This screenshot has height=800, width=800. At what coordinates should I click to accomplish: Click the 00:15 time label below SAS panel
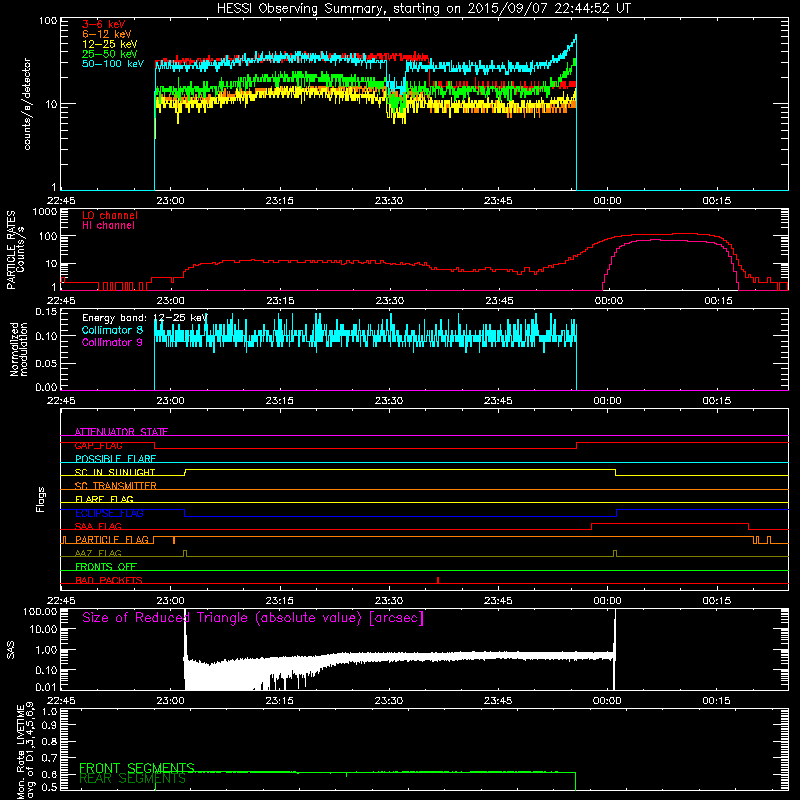pos(716,701)
